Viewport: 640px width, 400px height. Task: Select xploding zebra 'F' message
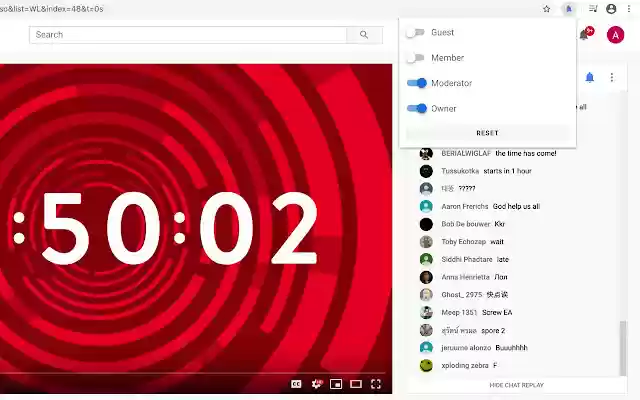tap(495, 365)
